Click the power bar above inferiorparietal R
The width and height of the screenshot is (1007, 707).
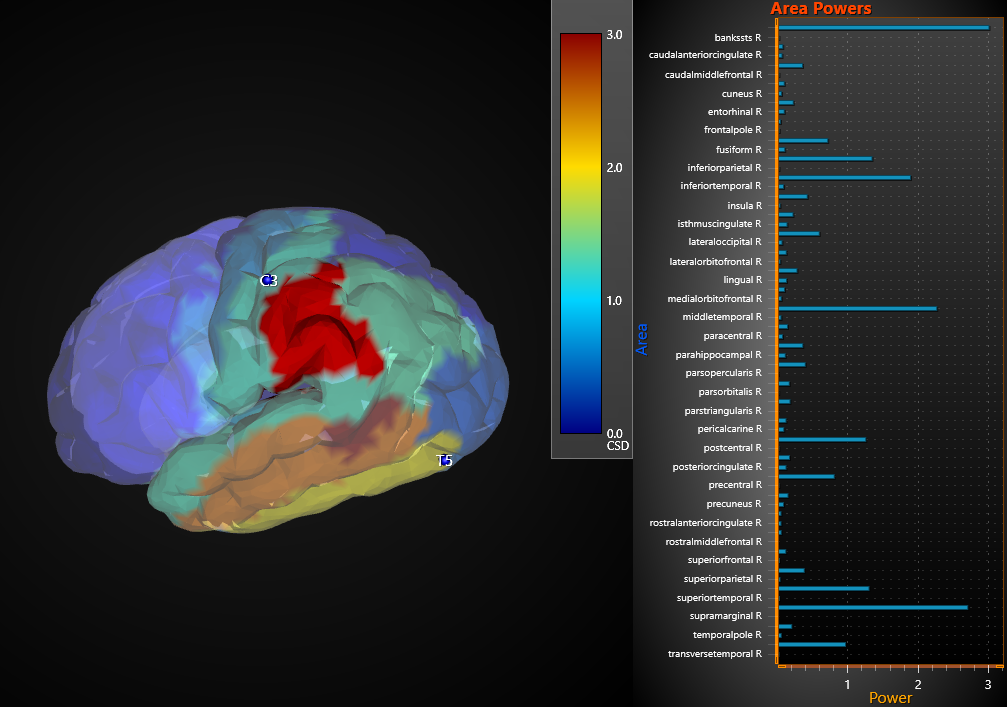pyautogui.click(x=825, y=159)
